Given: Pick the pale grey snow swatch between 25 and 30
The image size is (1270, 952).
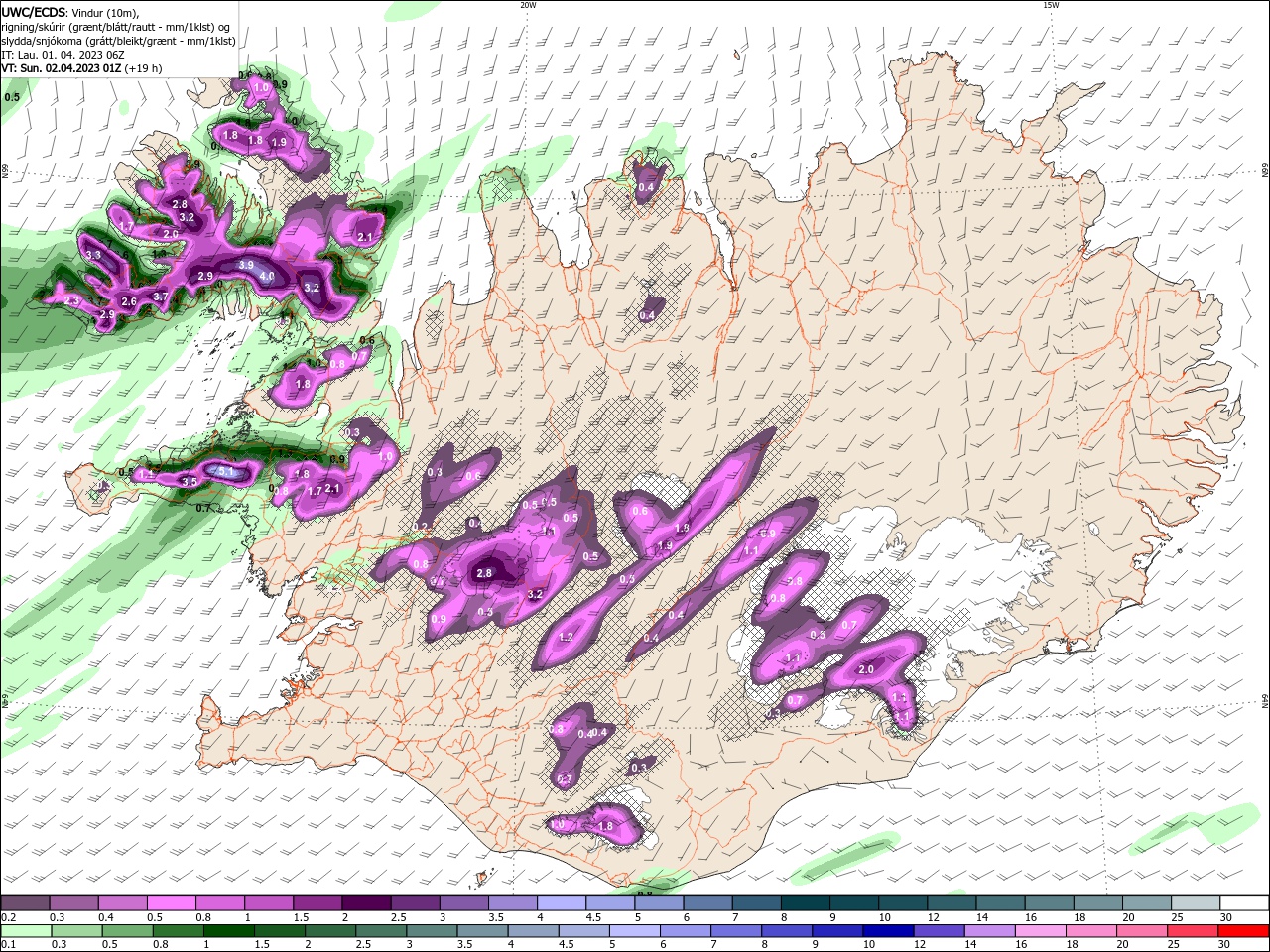Looking at the screenshot, I should [x=1196, y=903].
